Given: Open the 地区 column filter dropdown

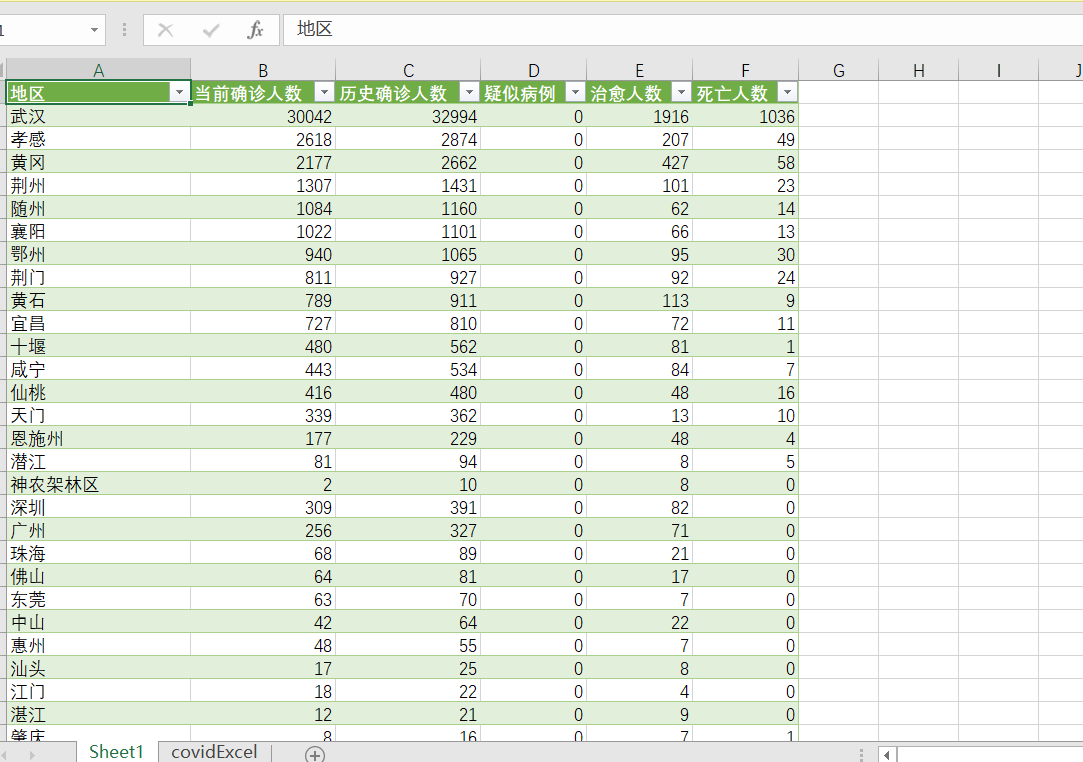Looking at the screenshot, I should coord(180,93).
